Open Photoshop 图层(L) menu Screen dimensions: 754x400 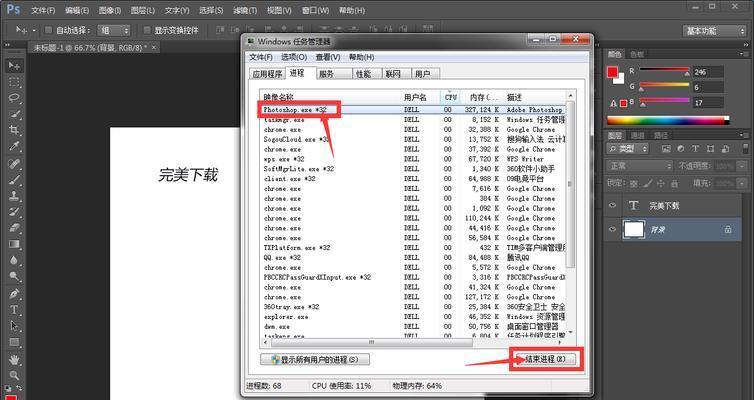(x=143, y=10)
